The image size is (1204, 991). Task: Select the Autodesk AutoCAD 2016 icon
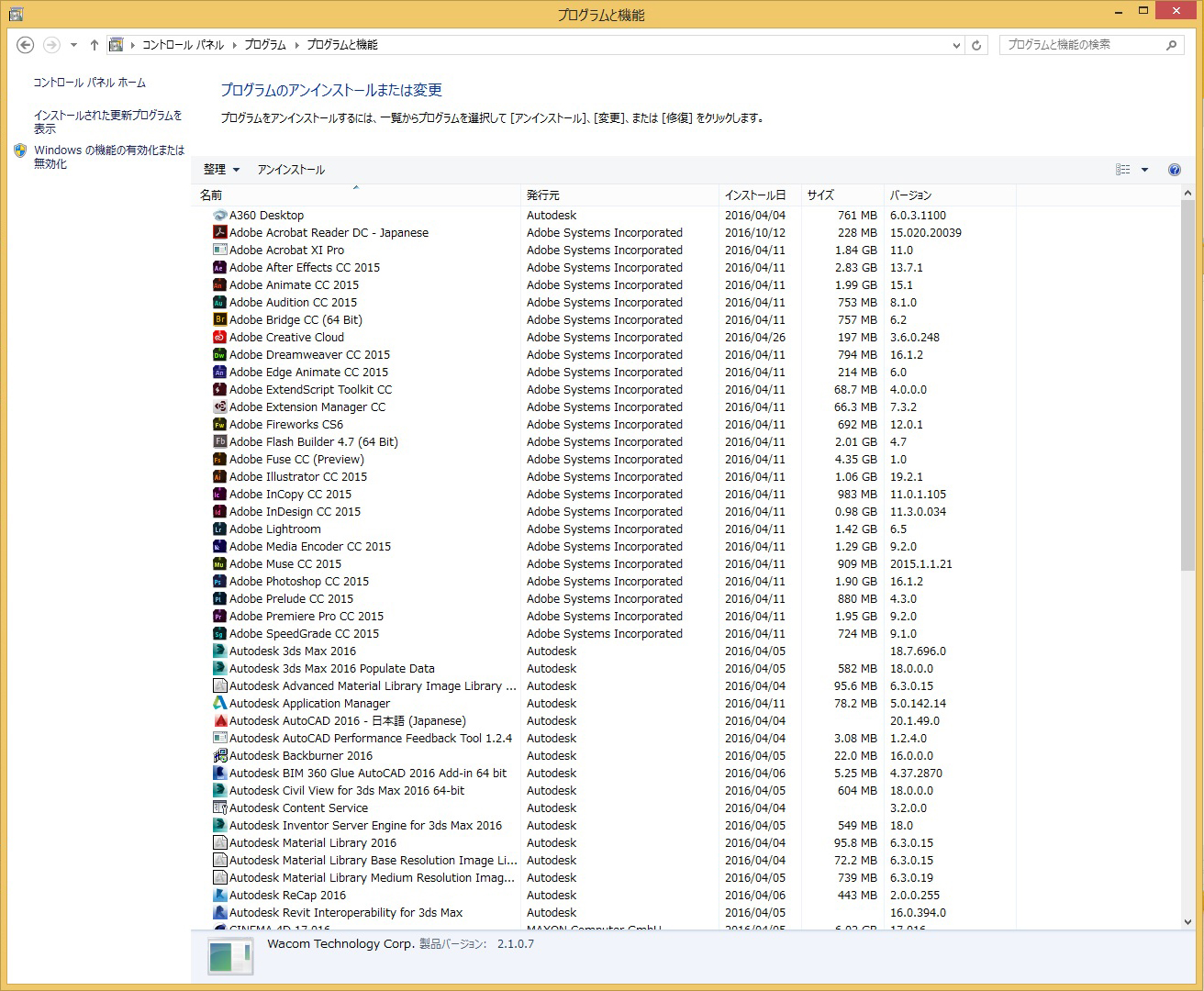coord(219,721)
